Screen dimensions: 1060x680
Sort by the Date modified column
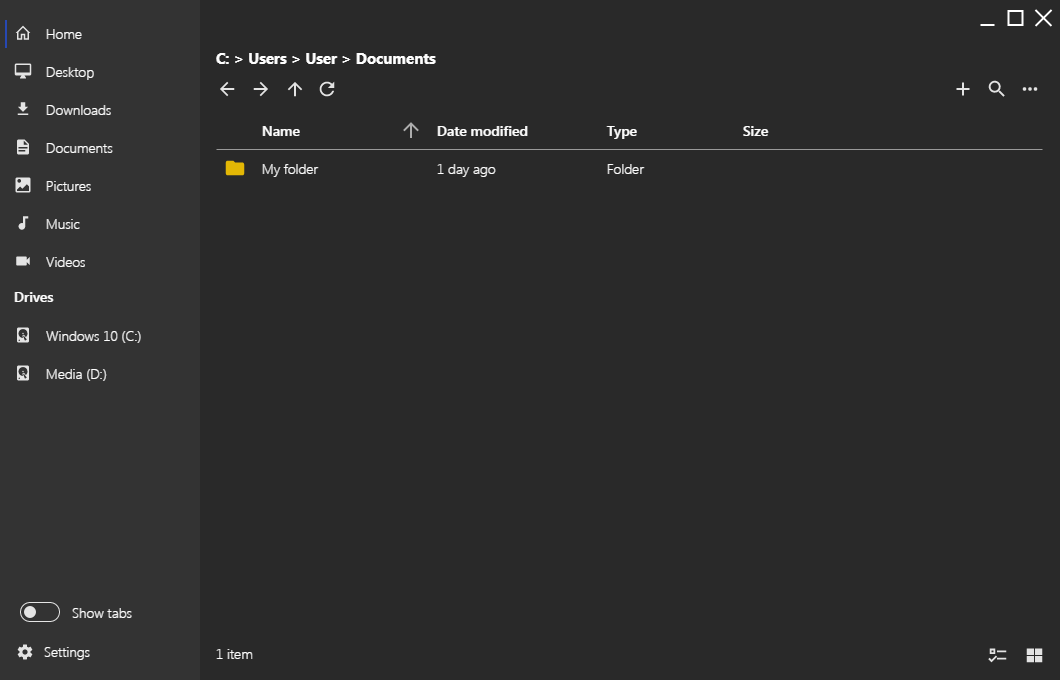pos(482,131)
